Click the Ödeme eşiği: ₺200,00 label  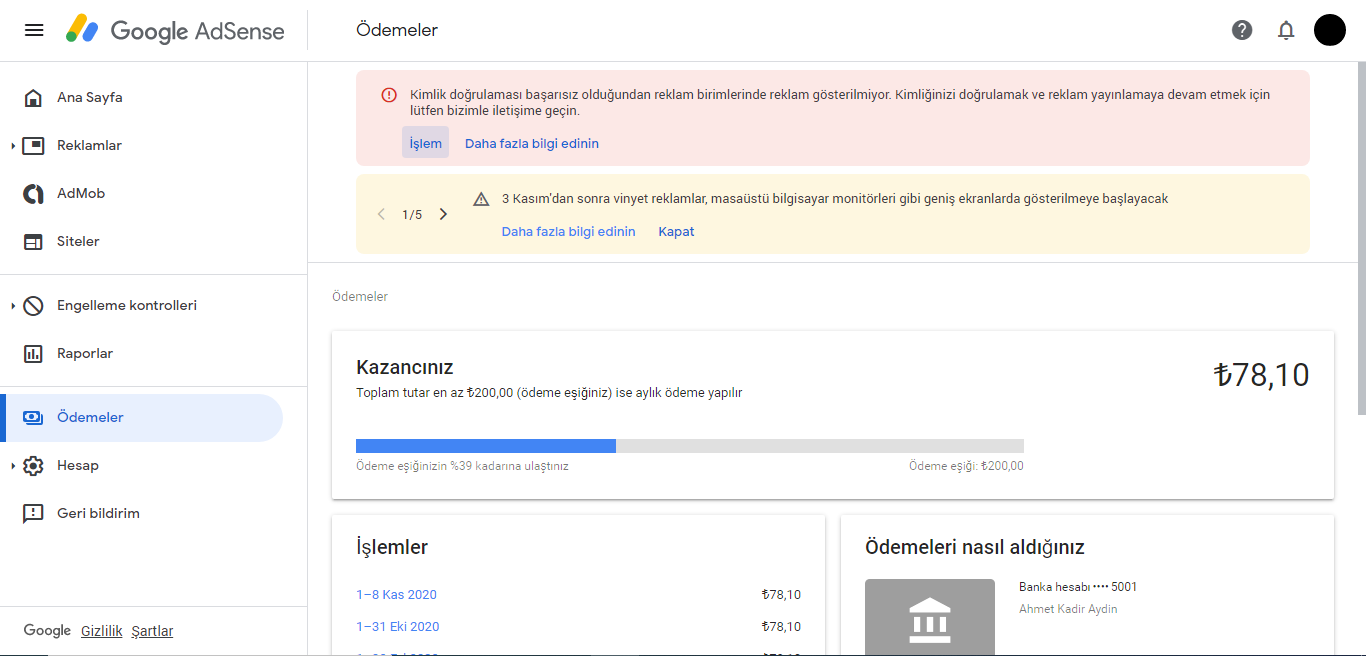[x=966, y=466]
